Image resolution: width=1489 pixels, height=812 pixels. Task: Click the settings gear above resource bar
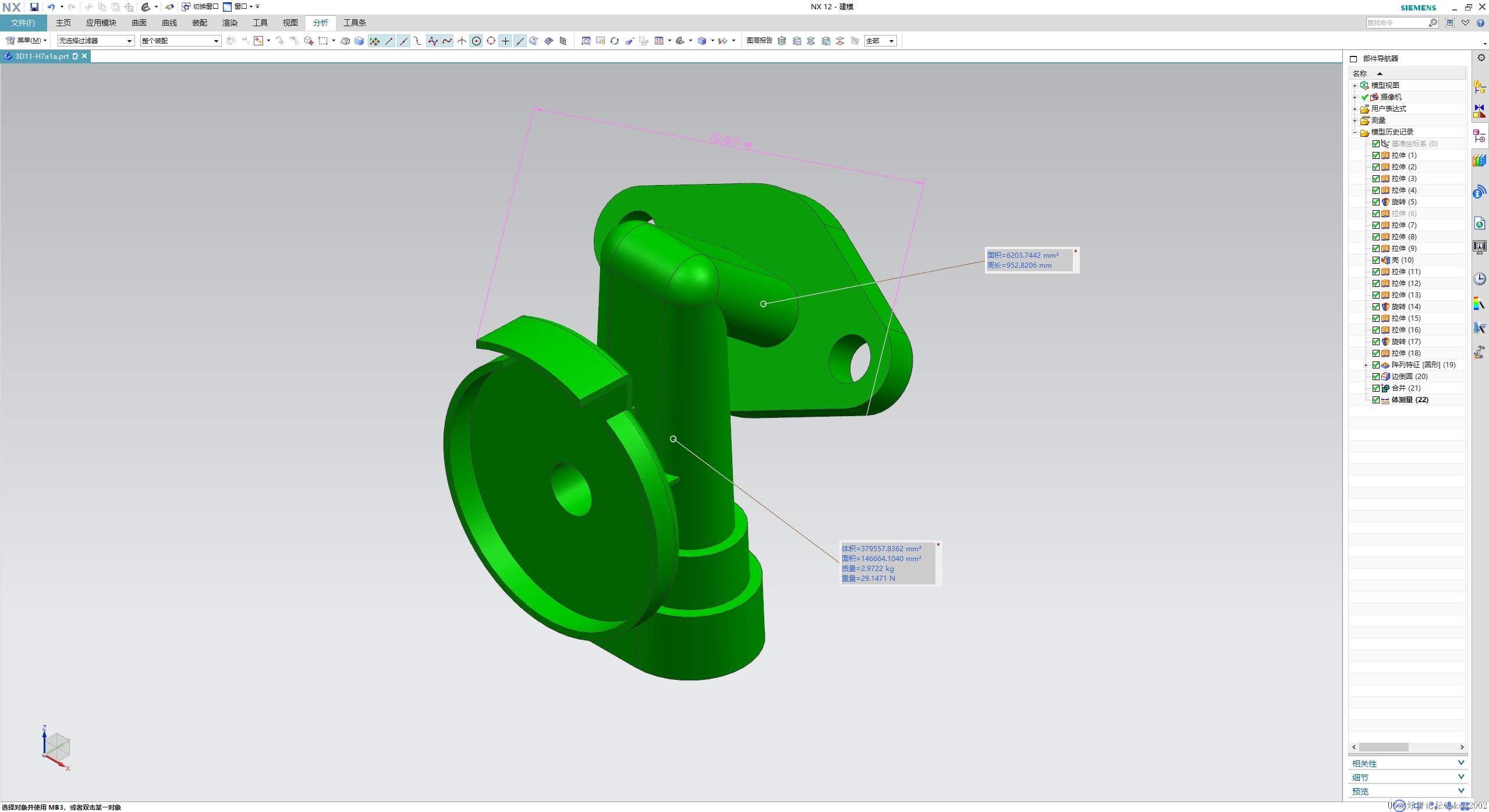pos(1481,58)
